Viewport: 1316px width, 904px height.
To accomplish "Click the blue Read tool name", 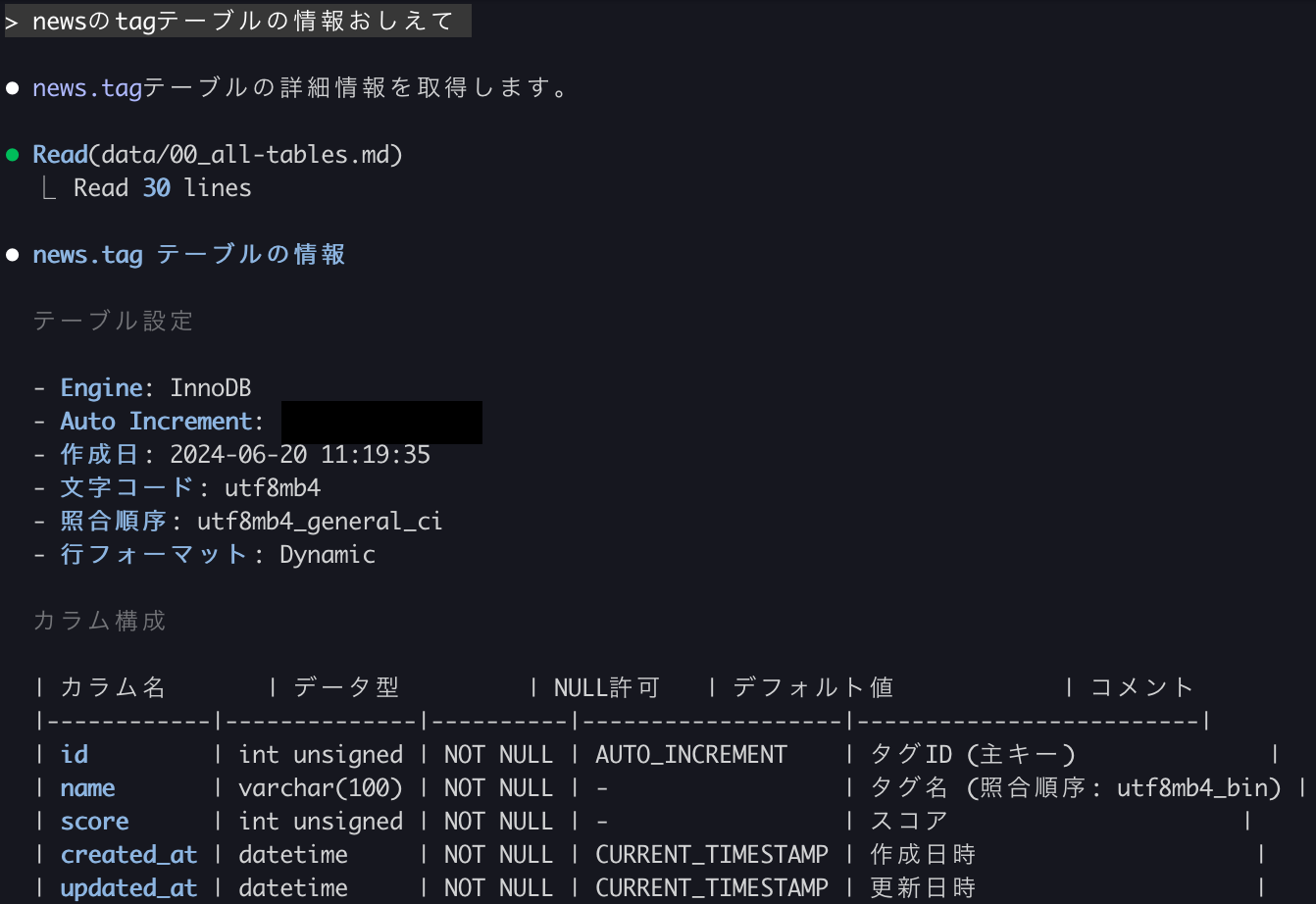I will 60,155.
